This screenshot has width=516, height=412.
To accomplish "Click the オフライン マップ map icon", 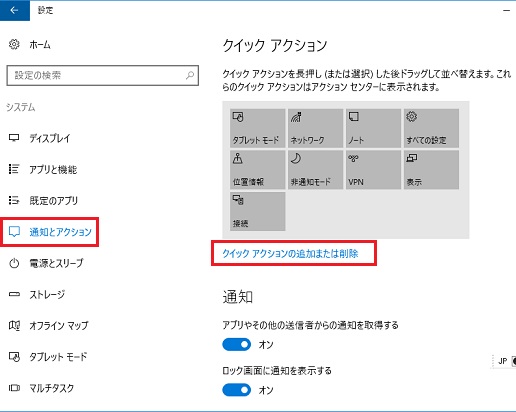I will tap(14, 325).
